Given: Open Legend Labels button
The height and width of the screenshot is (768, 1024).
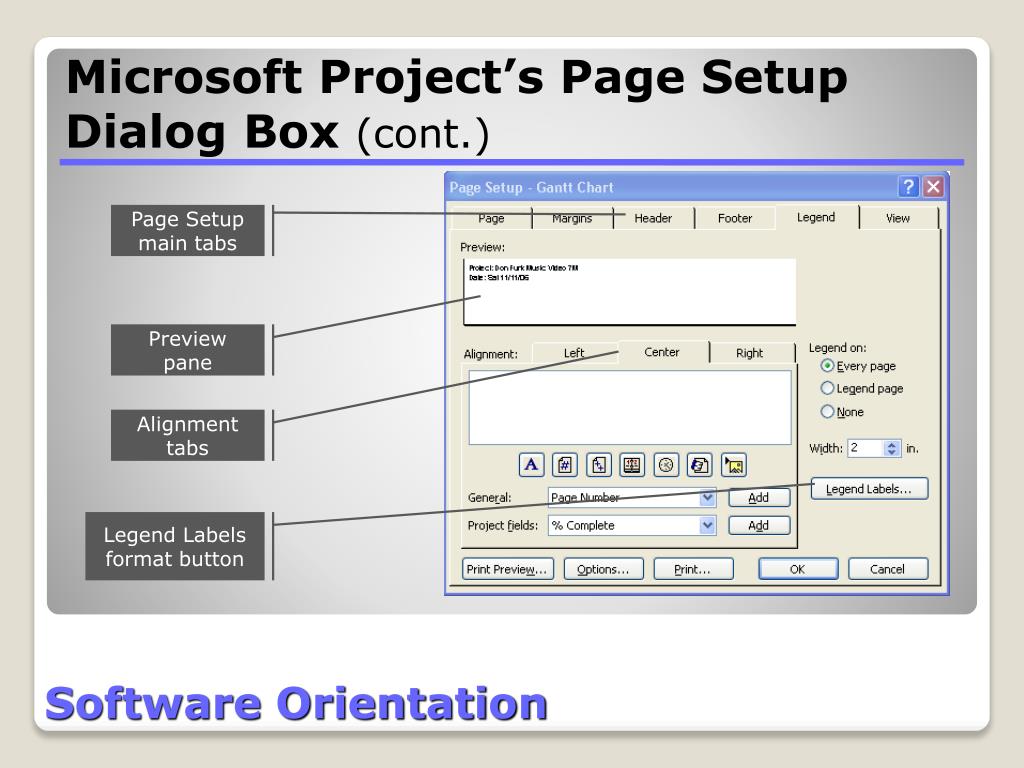Looking at the screenshot, I should tap(869, 488).
